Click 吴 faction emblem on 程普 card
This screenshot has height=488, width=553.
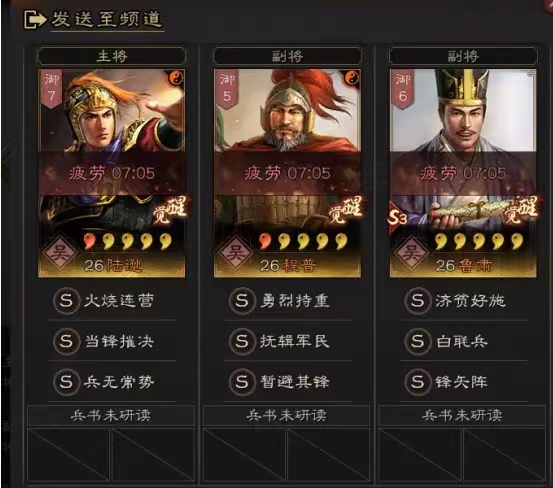[x=235, y=253]
